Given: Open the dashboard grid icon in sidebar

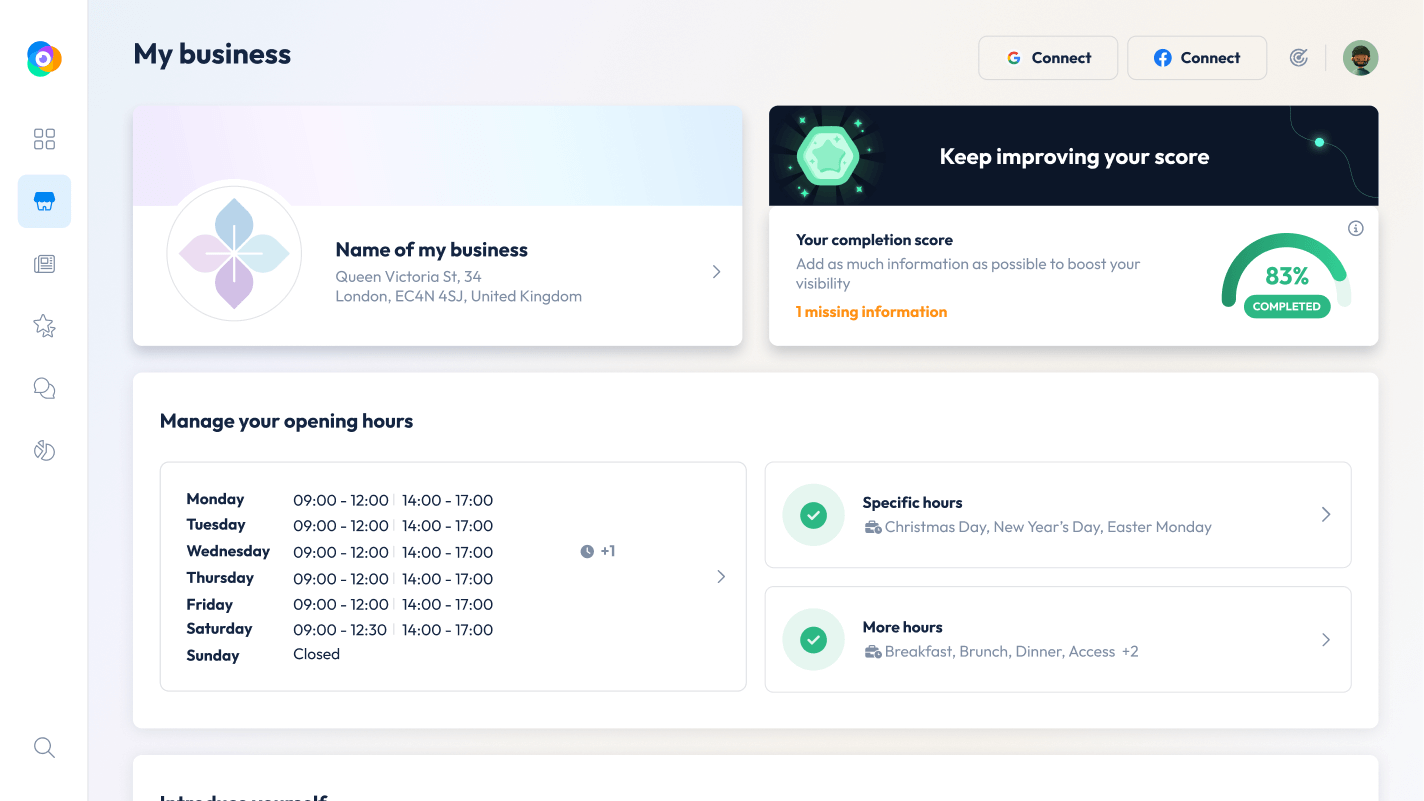Looking at the screenshot, I should coord(44,139).
